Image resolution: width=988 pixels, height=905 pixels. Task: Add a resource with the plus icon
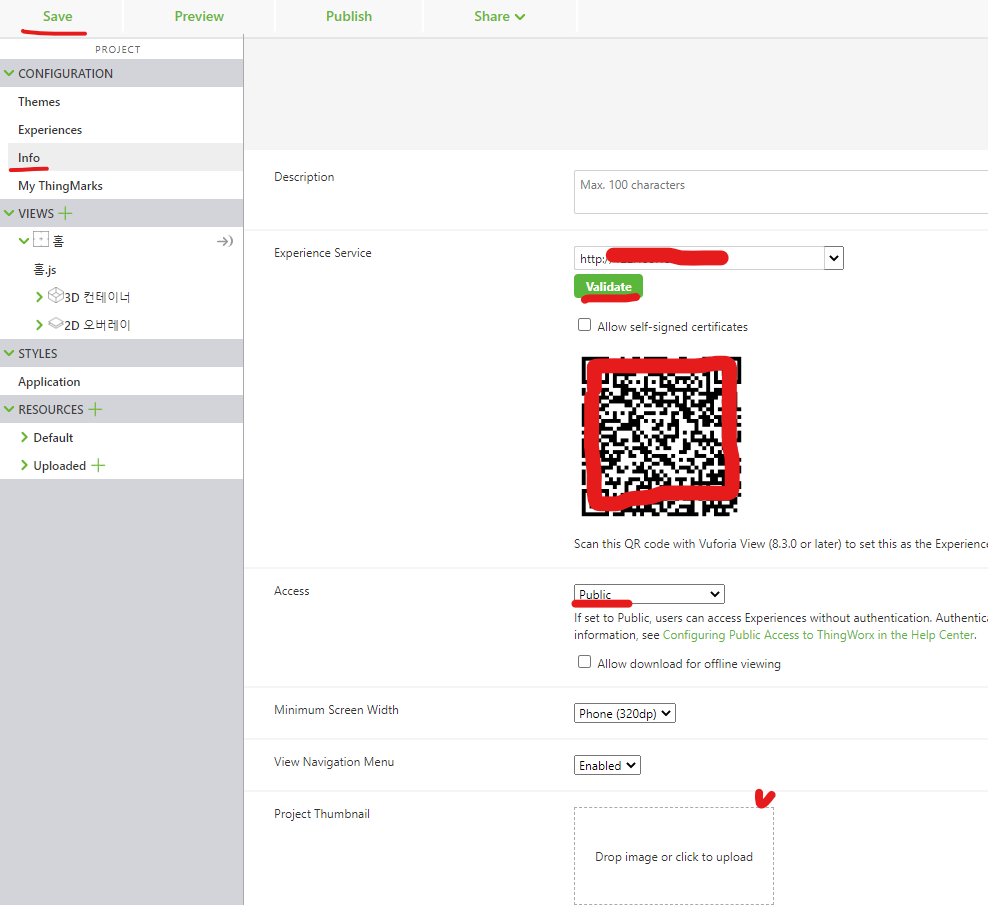coord(95,410)
